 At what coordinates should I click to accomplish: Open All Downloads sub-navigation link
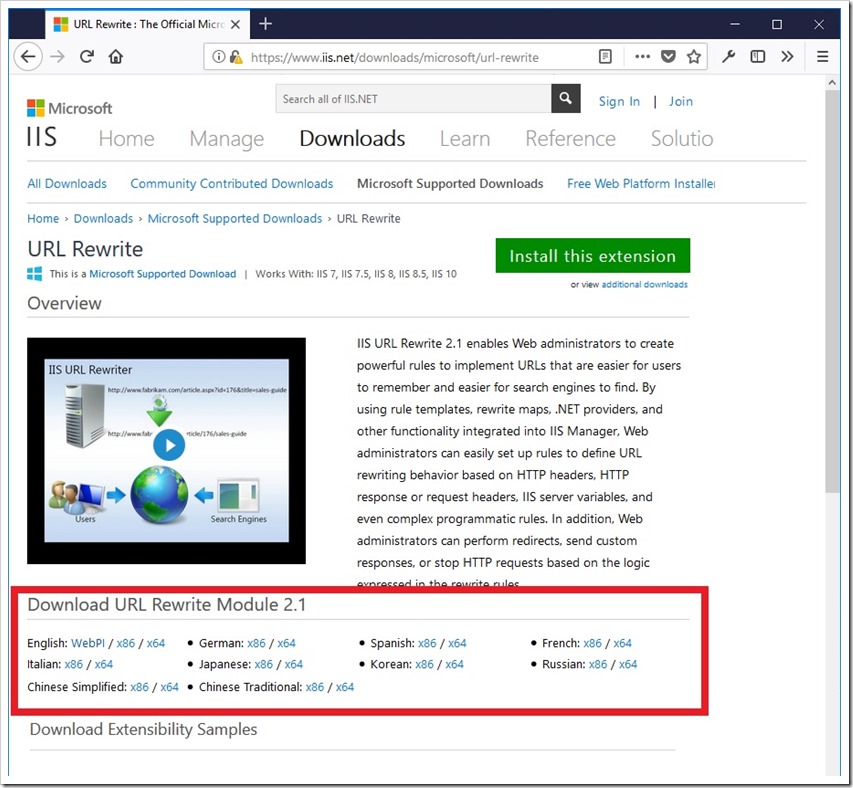[x=67, y=184]
